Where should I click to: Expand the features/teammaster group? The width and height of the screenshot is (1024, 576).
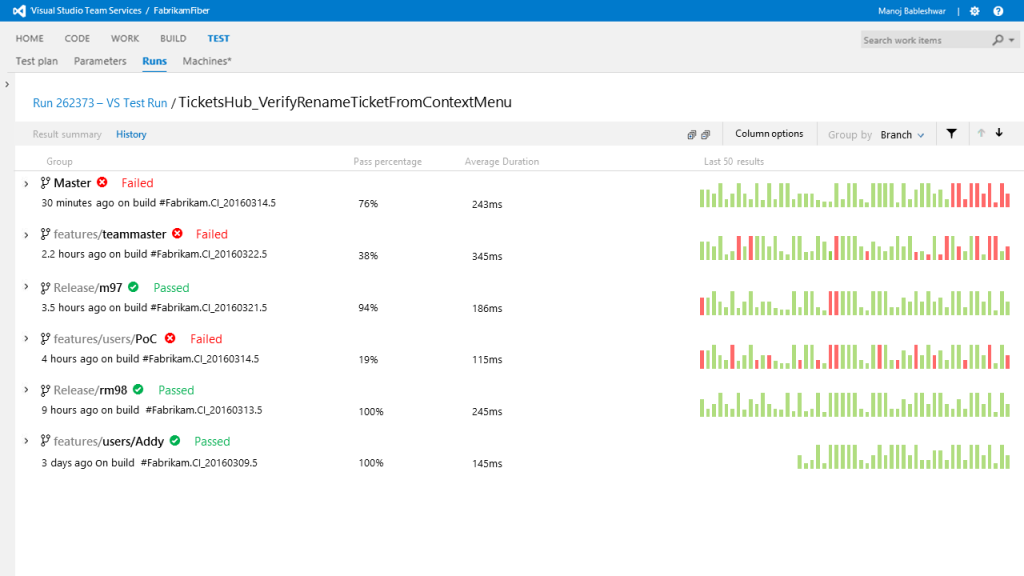[x=26, y=234]
